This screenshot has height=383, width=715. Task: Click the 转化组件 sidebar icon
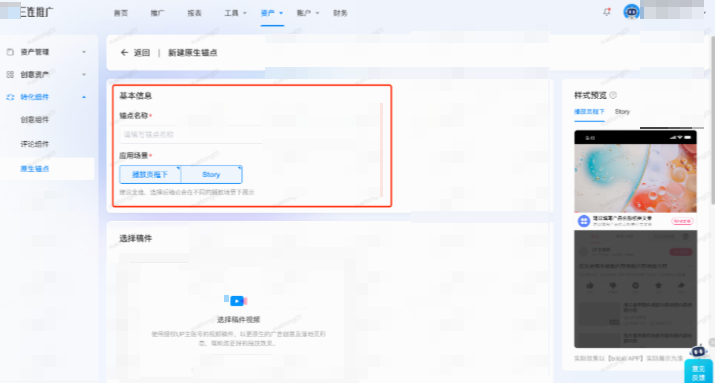tap(10, 97)
